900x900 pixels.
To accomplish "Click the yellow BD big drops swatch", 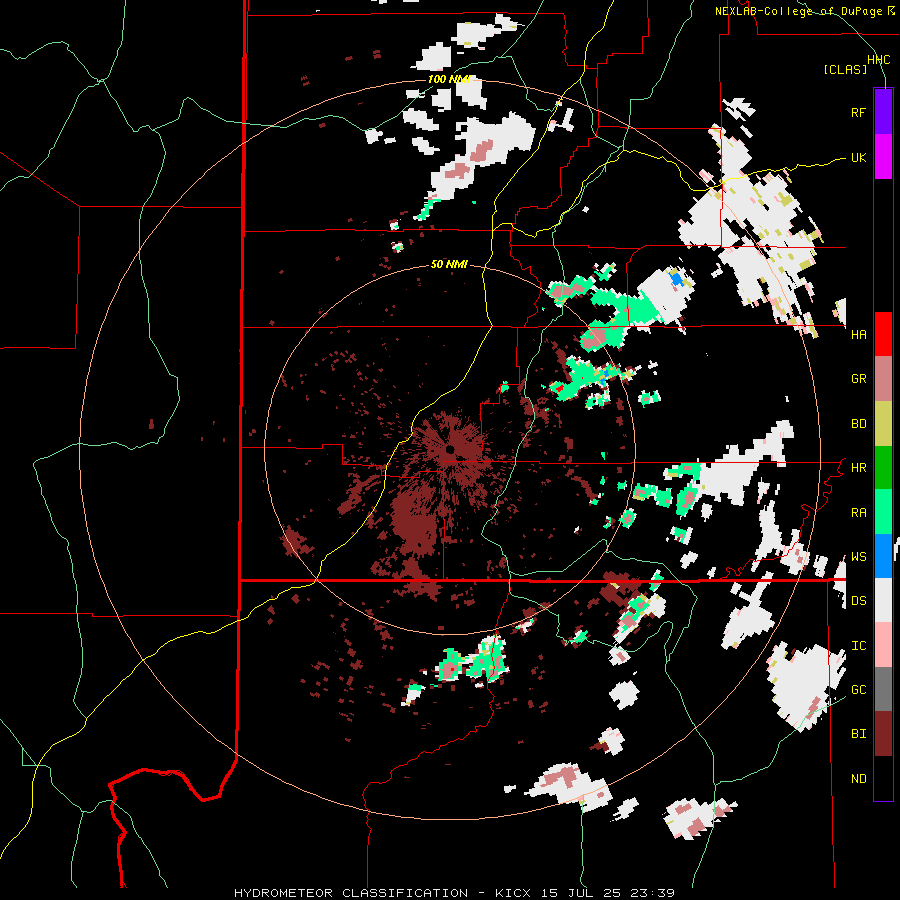I will click(x=883, y=424).
